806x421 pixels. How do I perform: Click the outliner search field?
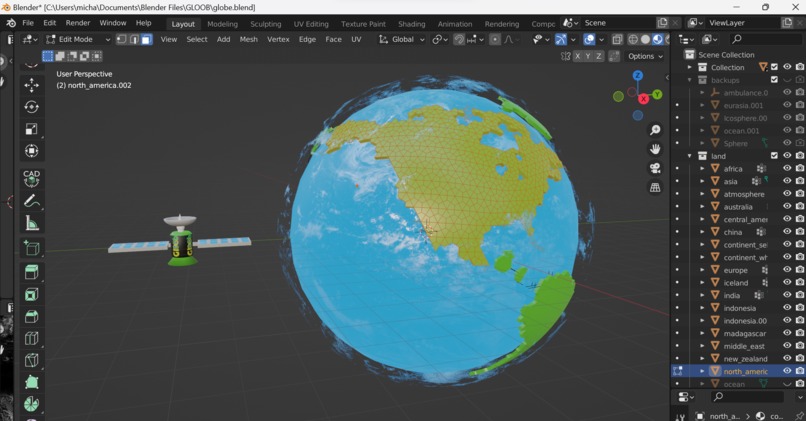[764, 39]
